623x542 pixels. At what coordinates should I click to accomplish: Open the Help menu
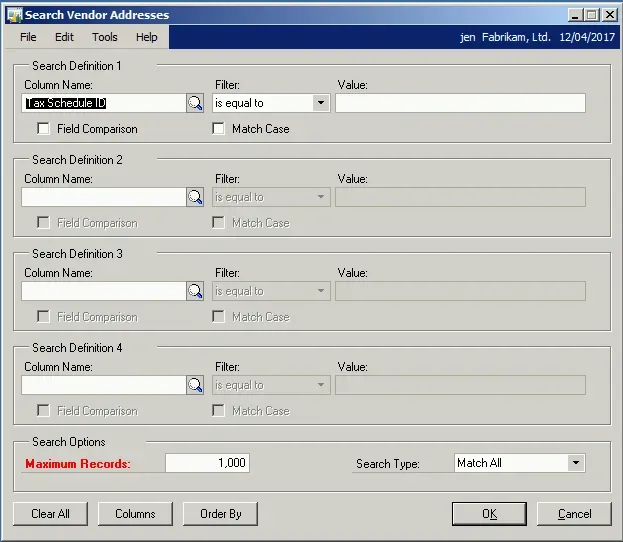(147, 37)
